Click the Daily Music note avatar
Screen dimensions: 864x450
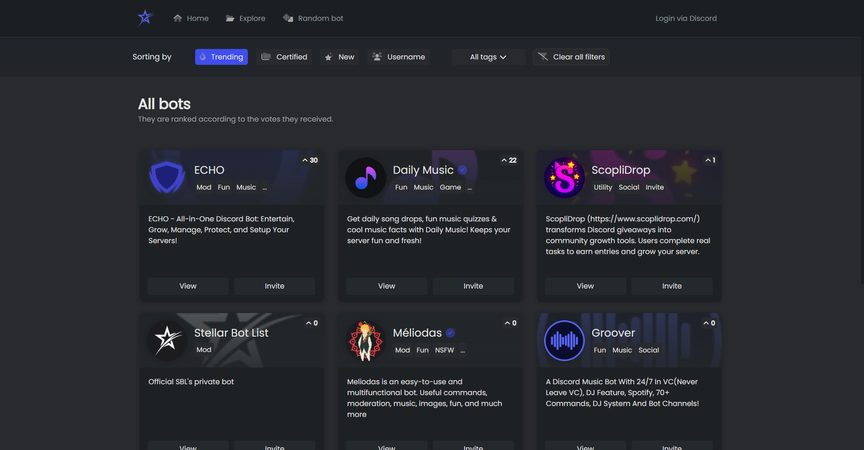pyautogui.click(x=366, y=177)
